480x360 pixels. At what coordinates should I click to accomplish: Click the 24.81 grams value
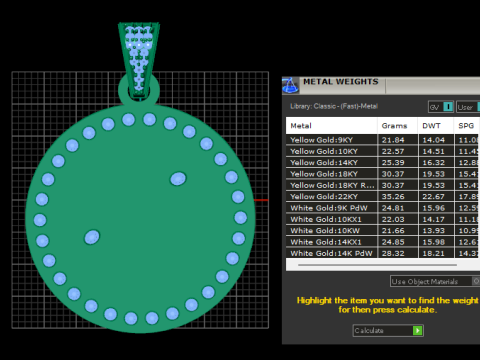(x=393, y=208)
